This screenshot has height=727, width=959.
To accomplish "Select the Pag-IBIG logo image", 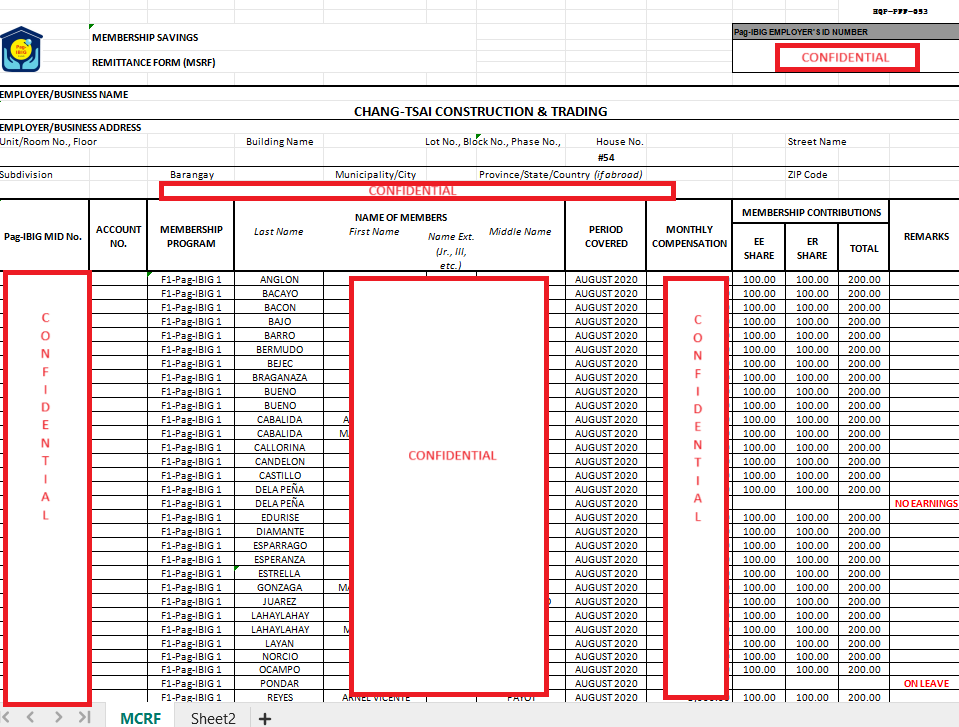I will tap(21, 50).
